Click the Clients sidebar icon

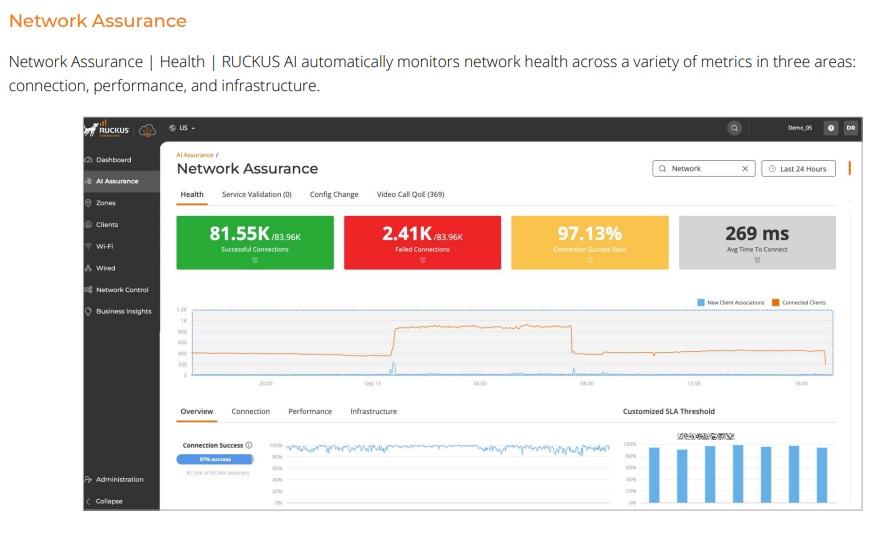[x=88, y=225]
